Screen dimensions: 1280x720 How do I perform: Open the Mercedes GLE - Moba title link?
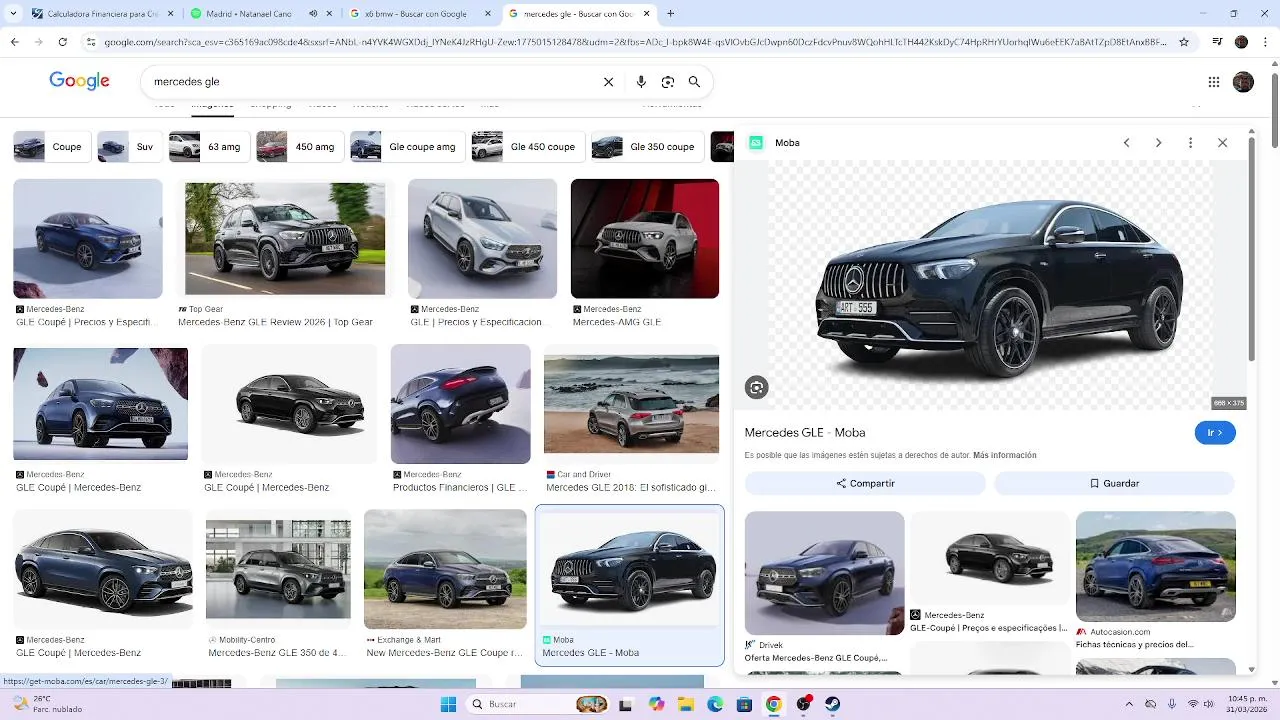[x=805, y=433]
